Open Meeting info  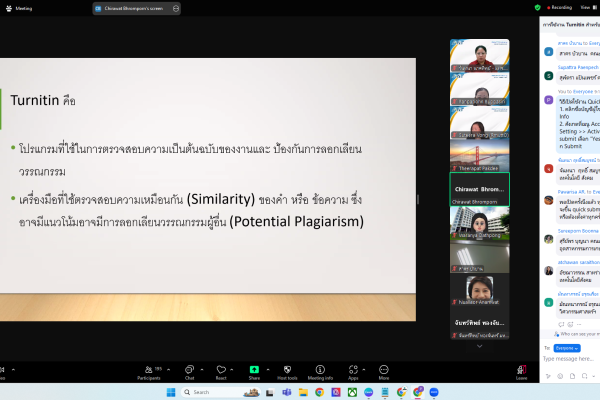320,372
